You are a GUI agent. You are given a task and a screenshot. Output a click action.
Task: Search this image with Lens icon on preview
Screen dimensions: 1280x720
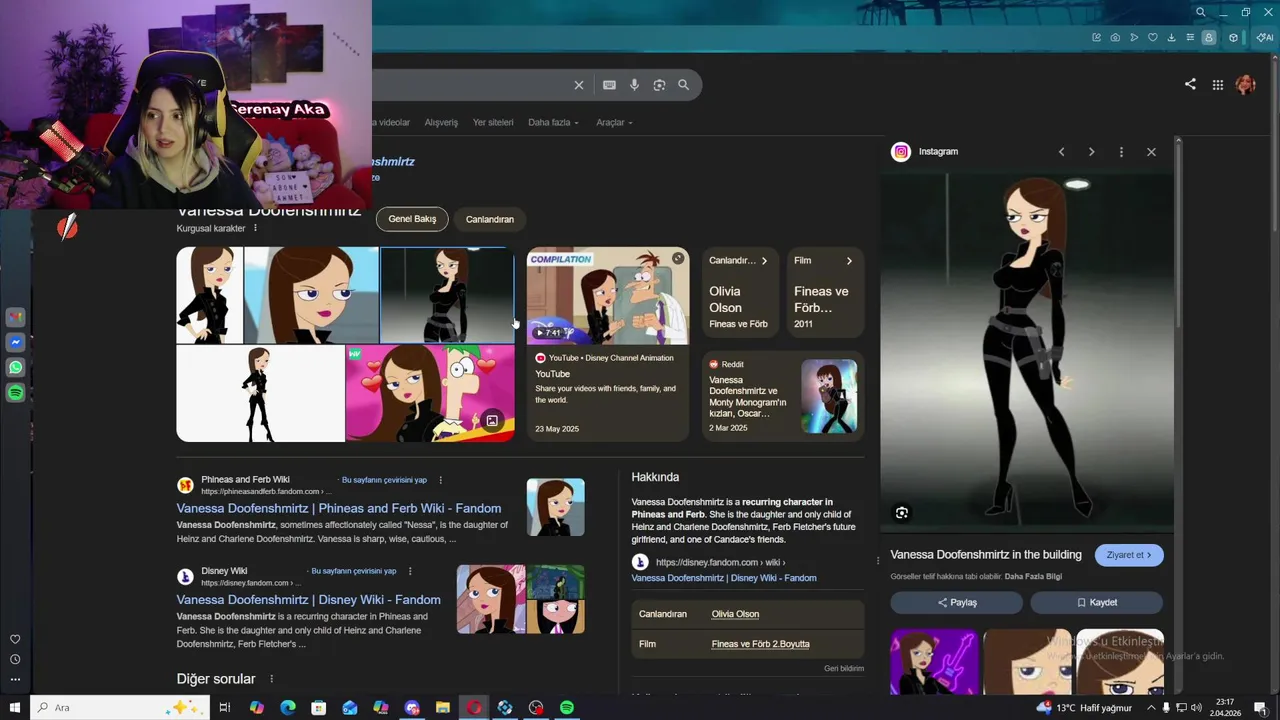902,513
